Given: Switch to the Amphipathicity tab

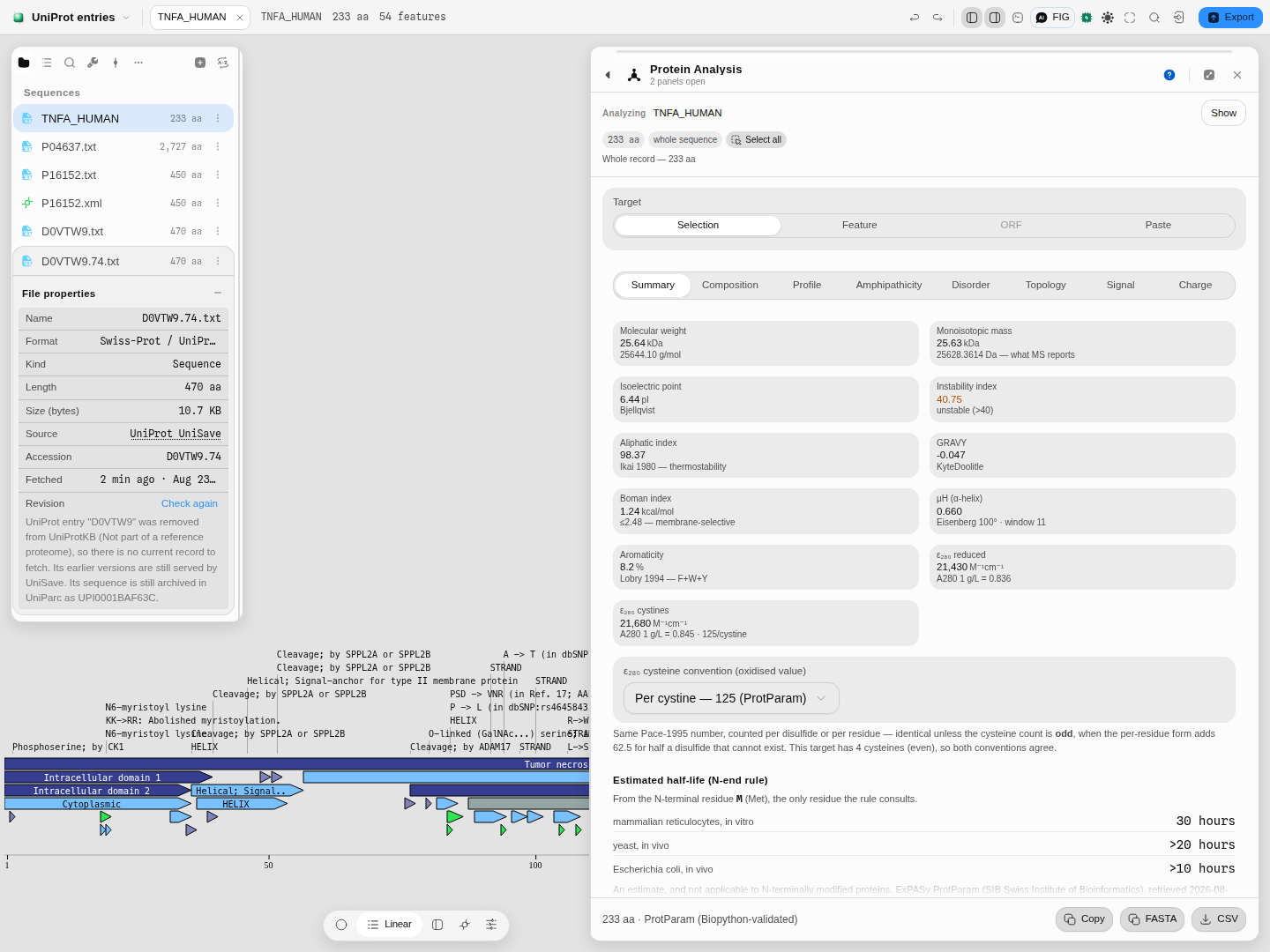Looking at the screenshot, I should click(x=889, y=286).
